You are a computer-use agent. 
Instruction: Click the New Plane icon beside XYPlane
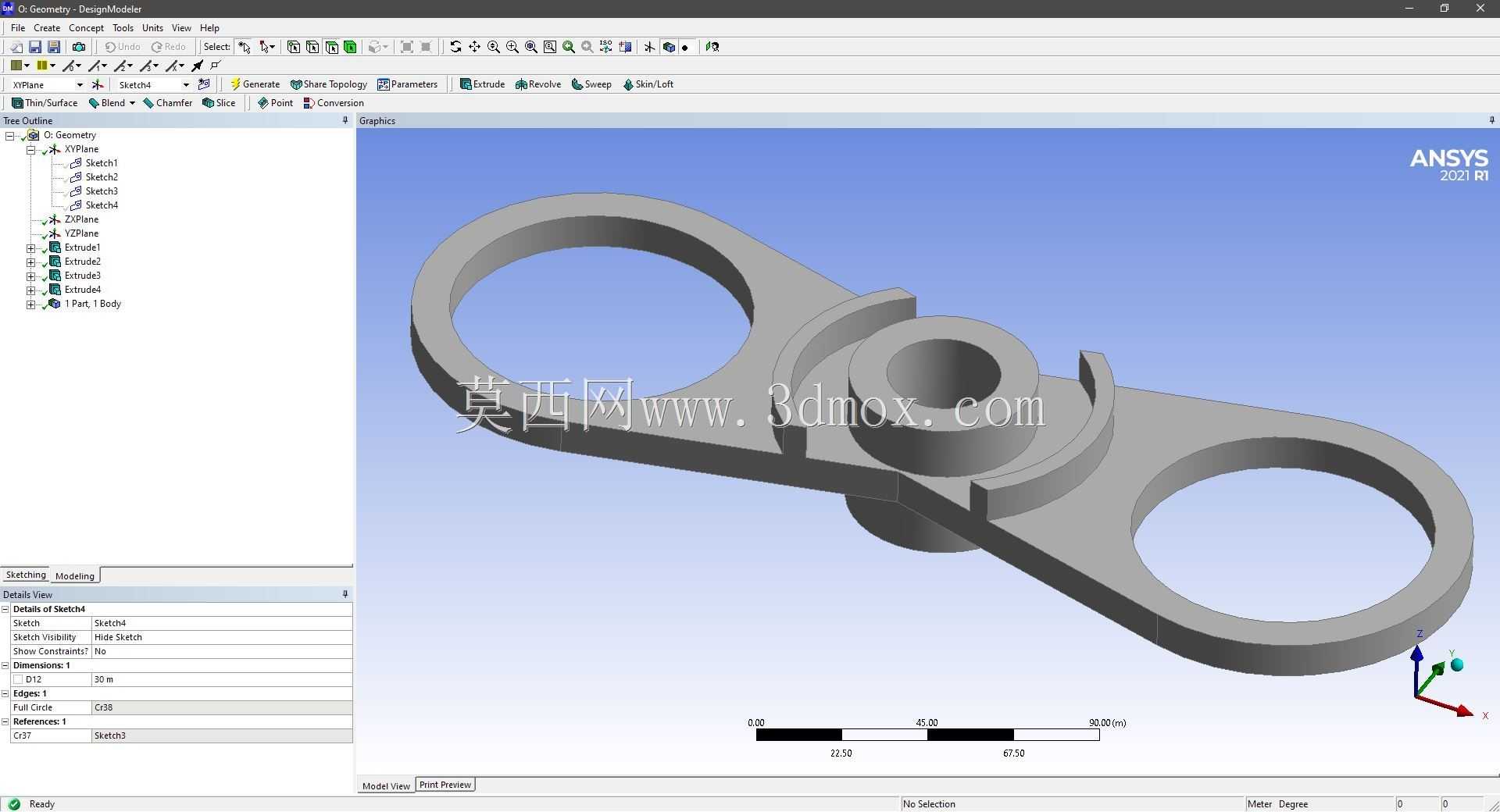tap(98, 84)
